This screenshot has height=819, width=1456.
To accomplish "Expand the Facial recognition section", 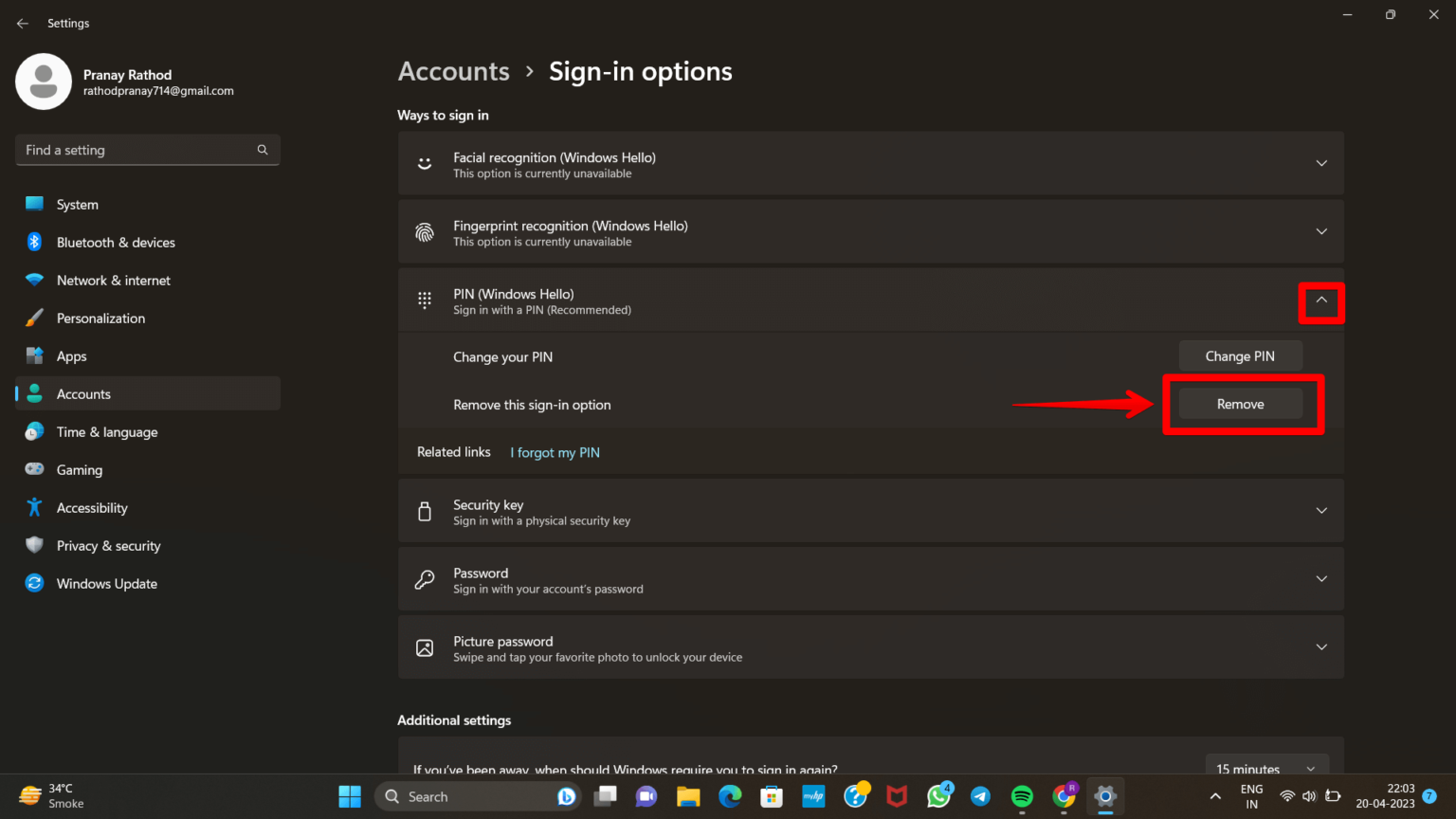I will coord(1321,162).
